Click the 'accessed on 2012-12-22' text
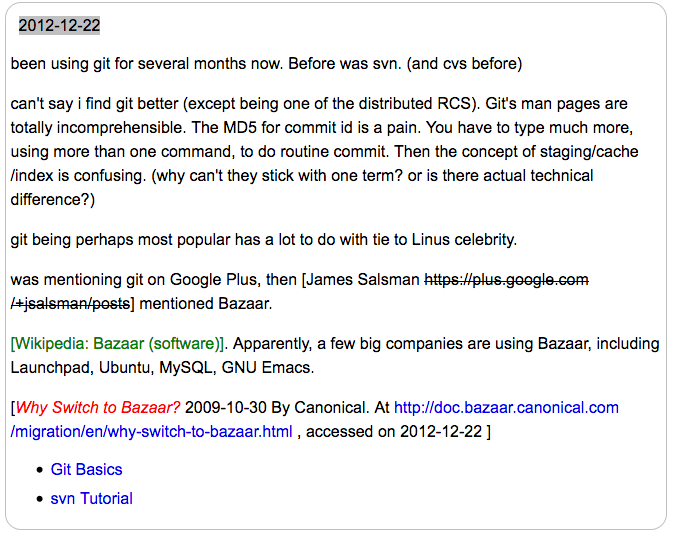 (x=394, y=432)
